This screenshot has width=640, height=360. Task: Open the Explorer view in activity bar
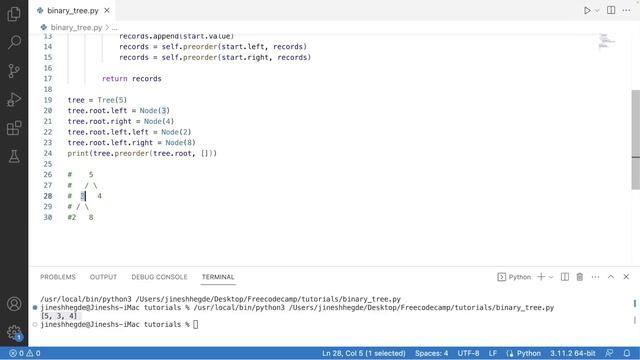(14, 14)
